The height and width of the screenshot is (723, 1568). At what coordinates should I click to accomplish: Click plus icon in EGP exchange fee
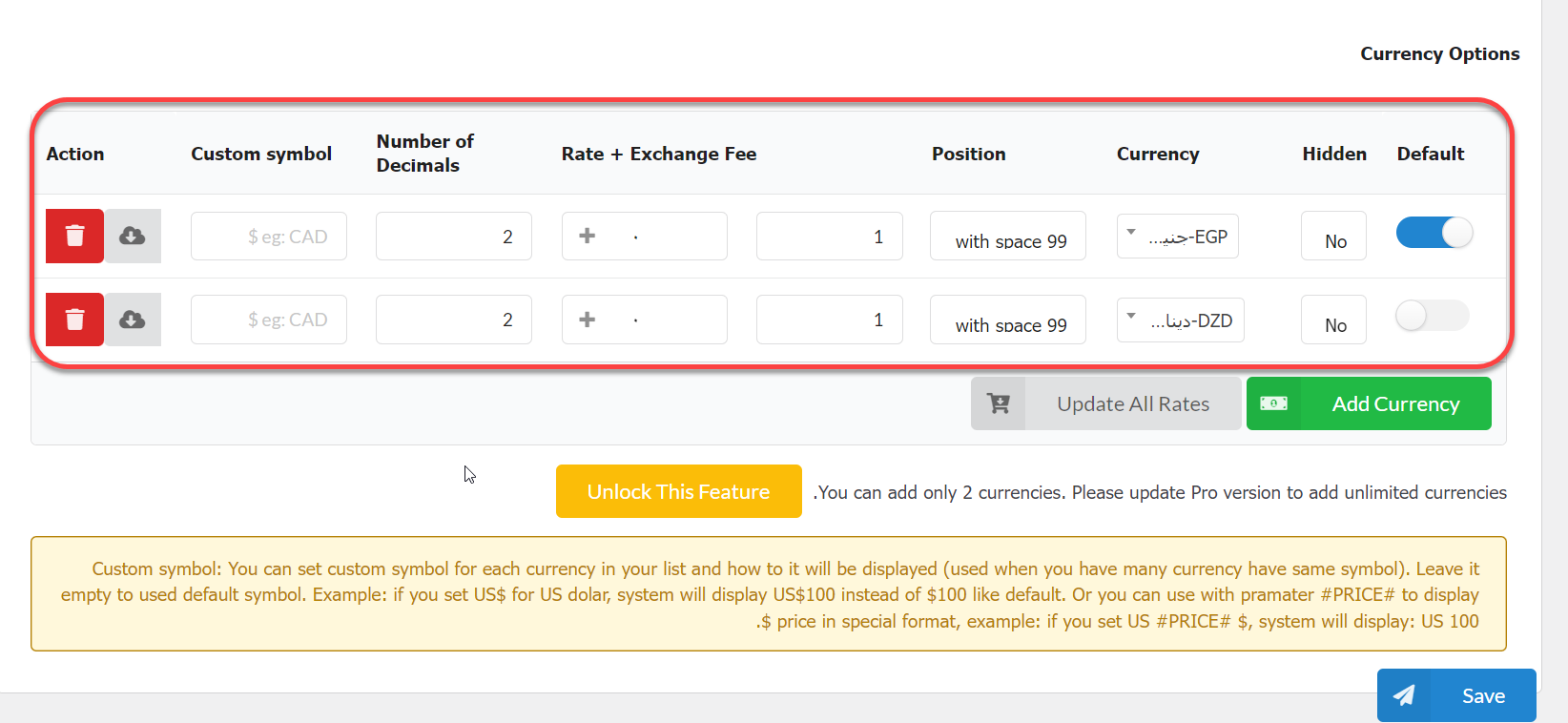point(588,236)
